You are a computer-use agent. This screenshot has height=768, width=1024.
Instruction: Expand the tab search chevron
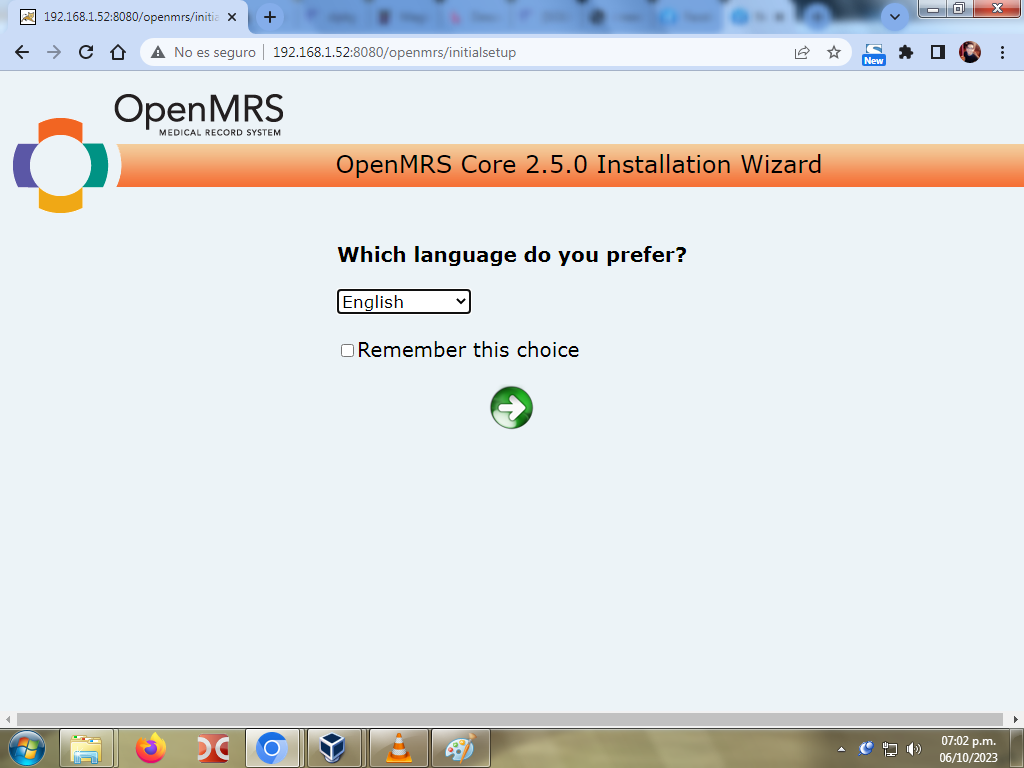pyautogui.click(x=895, y=18)
